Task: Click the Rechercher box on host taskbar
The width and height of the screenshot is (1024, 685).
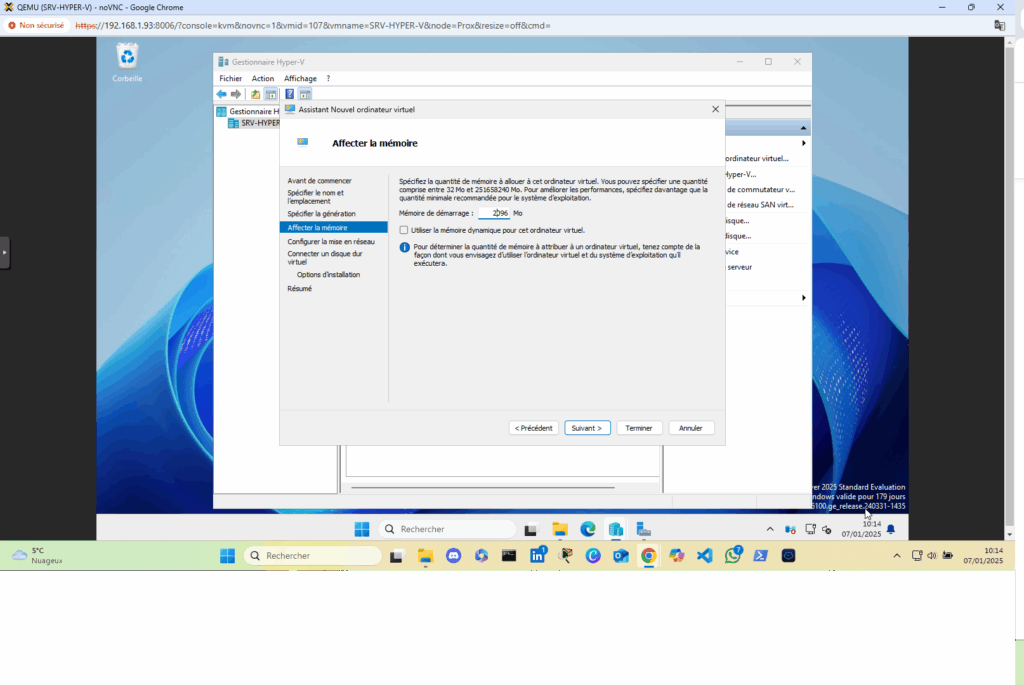Action: pos(313,556)
